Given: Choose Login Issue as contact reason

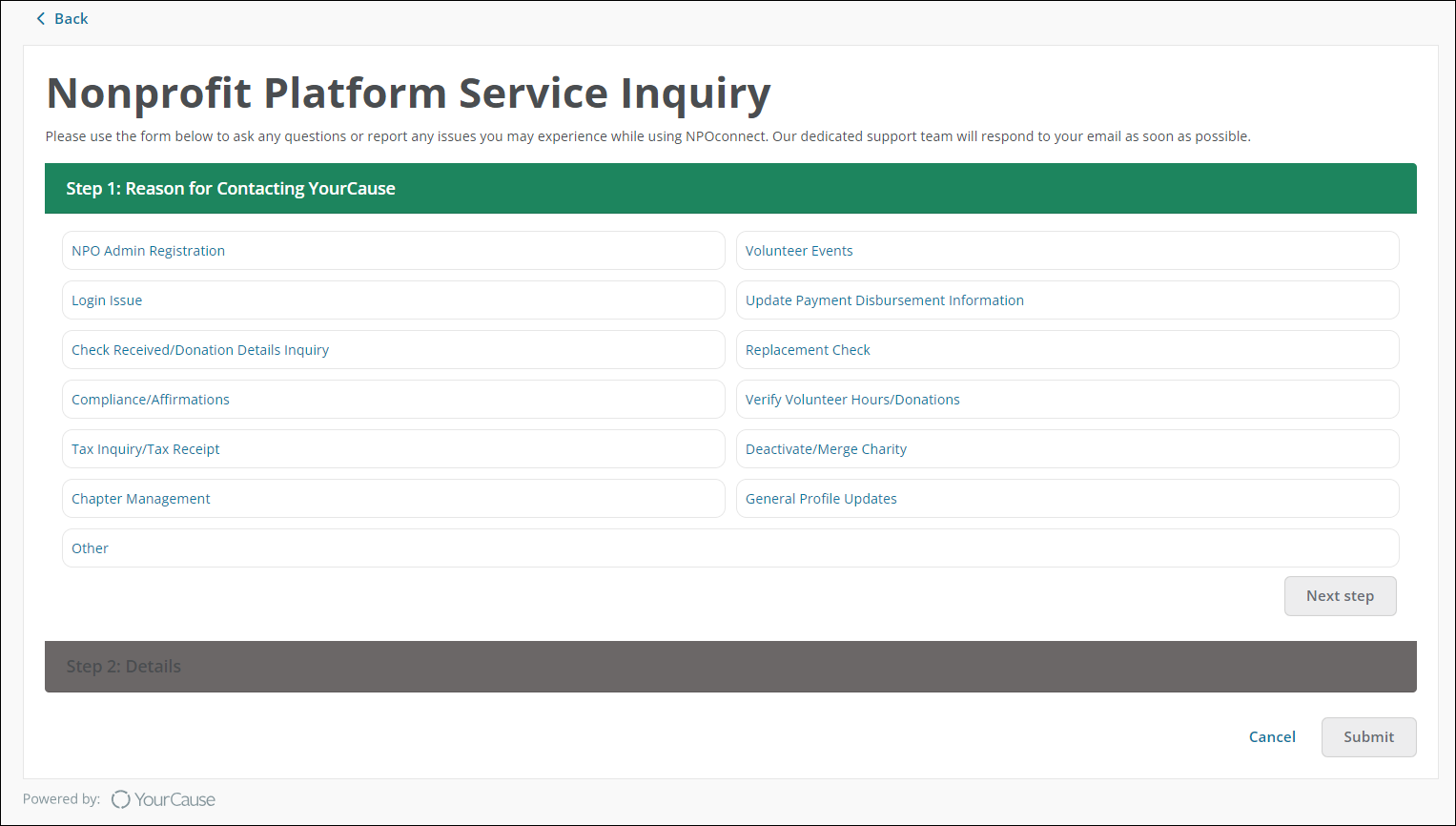Looking at the screenshot, I should tap(393, 300).
